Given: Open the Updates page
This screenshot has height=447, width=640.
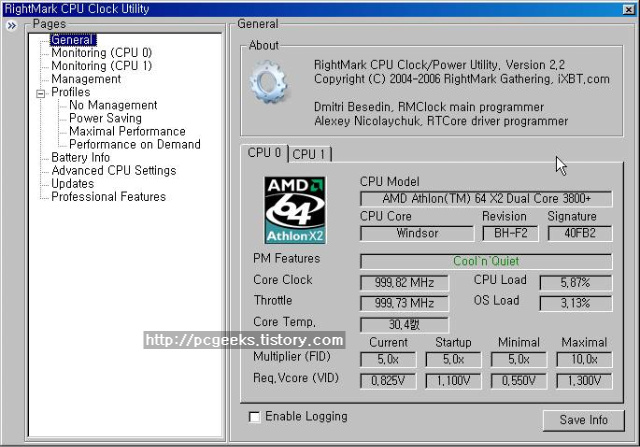Looking at the screenshot, I should 72,183.
